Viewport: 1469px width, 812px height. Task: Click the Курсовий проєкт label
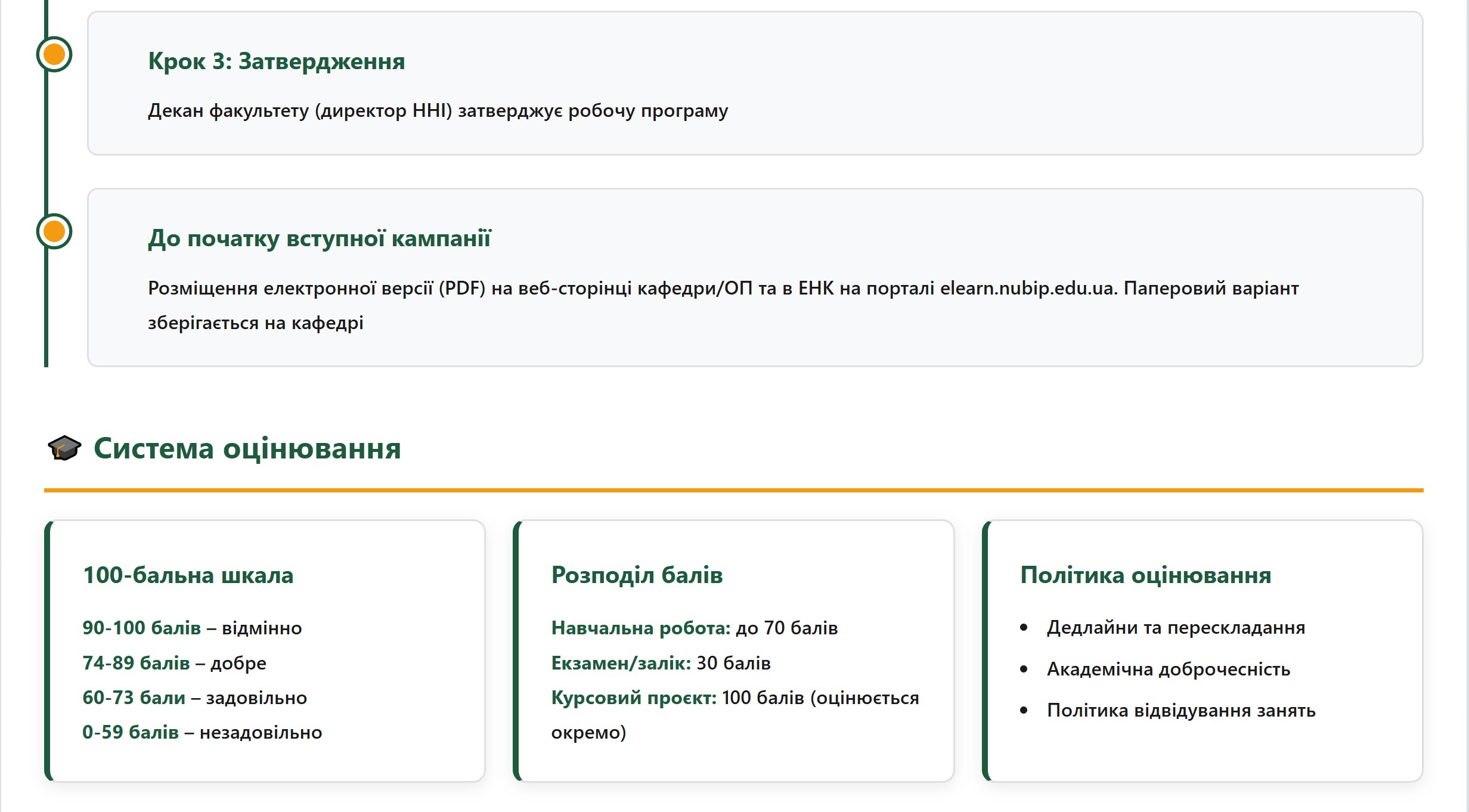click(x=633, y=698)
